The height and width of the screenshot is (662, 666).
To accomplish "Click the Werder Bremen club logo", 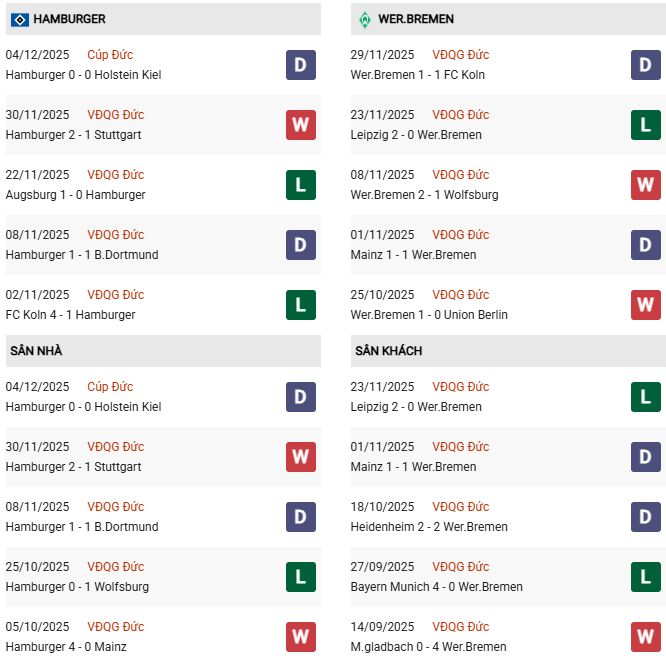I will tap(365, 19).
